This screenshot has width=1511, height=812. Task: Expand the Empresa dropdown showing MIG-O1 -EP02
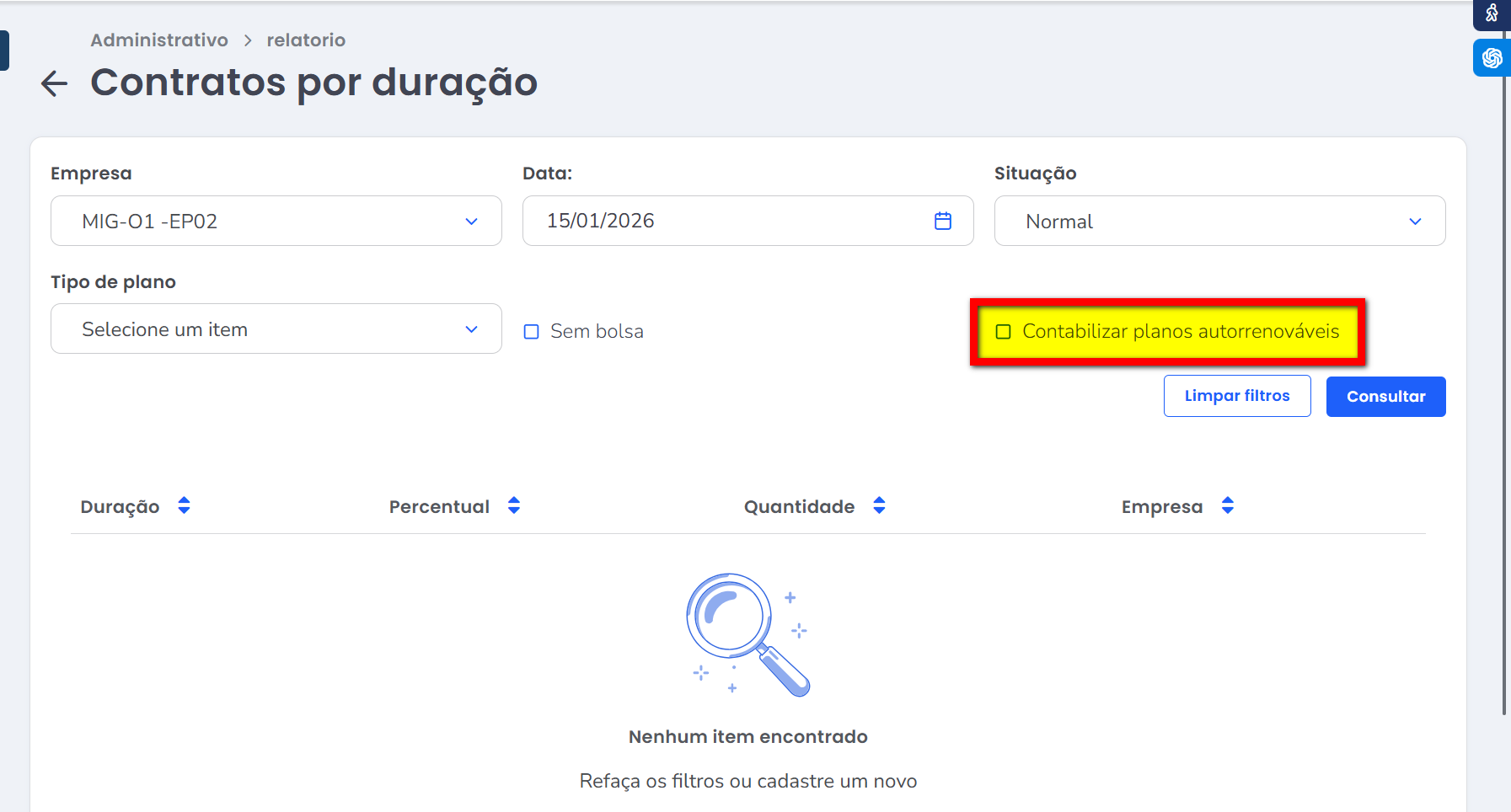276,221
